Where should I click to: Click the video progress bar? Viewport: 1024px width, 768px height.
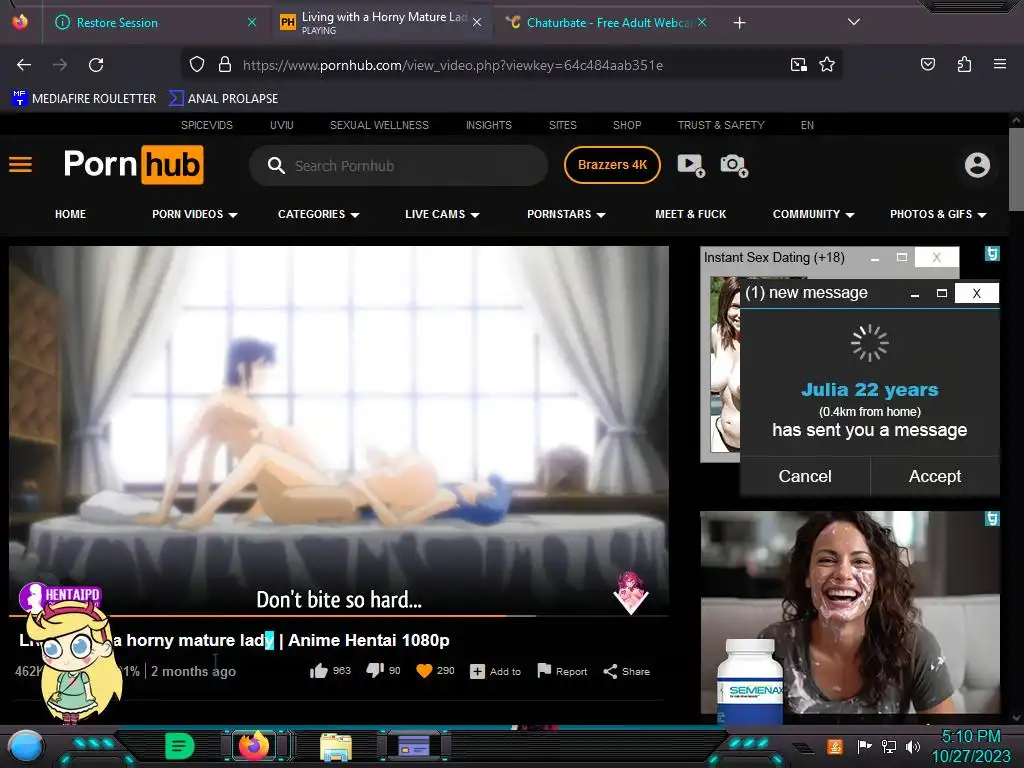pos(338,615)
